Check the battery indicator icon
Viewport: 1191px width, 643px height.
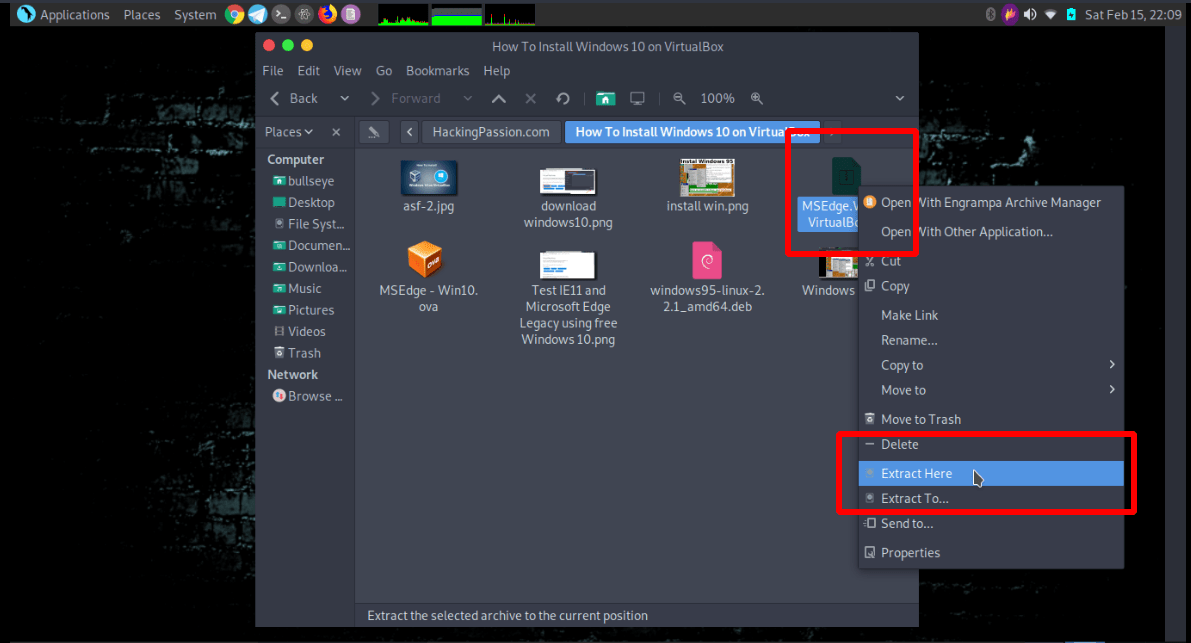[x=1071, y=14]
